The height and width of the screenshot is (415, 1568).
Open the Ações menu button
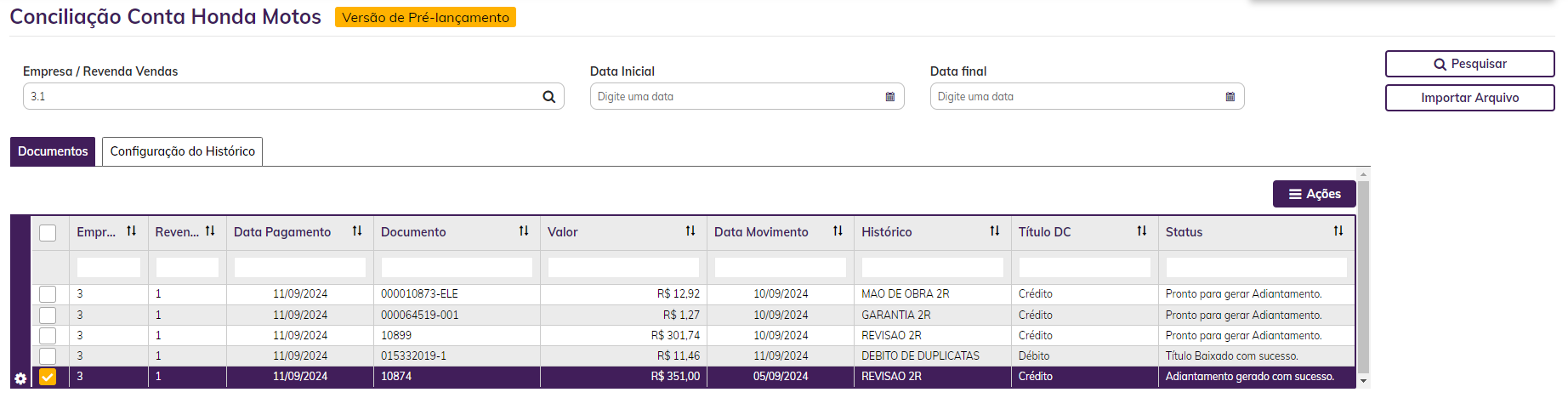(1314, 194)
